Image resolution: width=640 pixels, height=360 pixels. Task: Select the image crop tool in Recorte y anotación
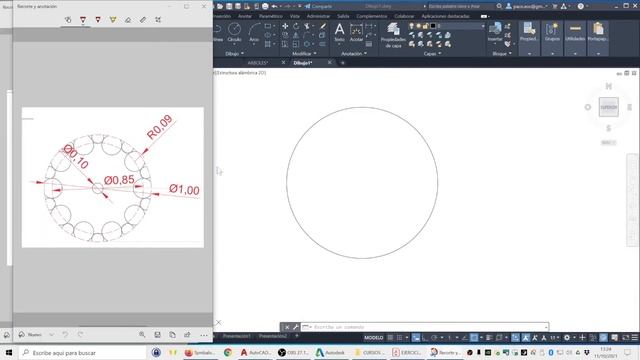tap(158, 20)
